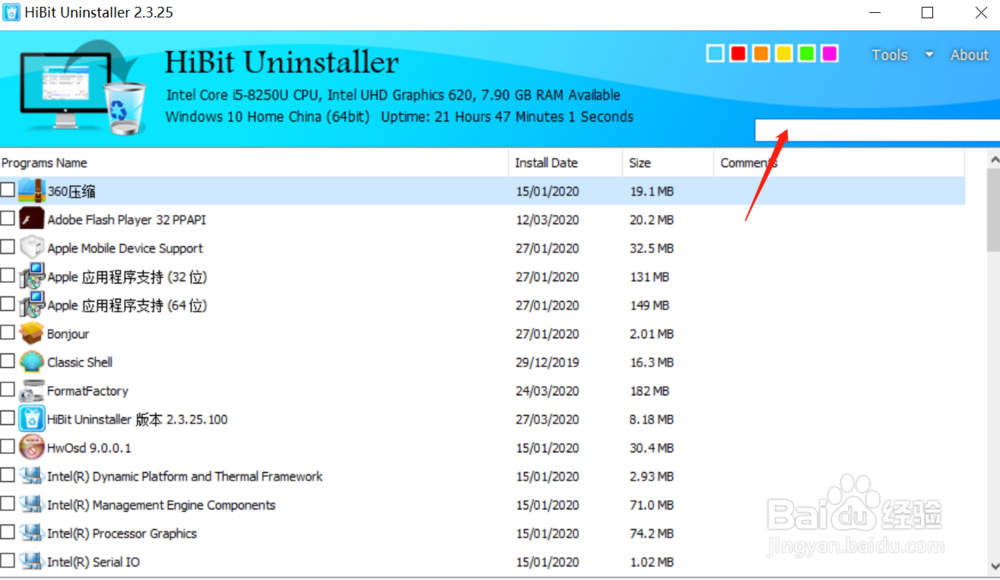1000x580 pixels.
Task: Choose the orange theme color
Action: click(x=761, y=54)
